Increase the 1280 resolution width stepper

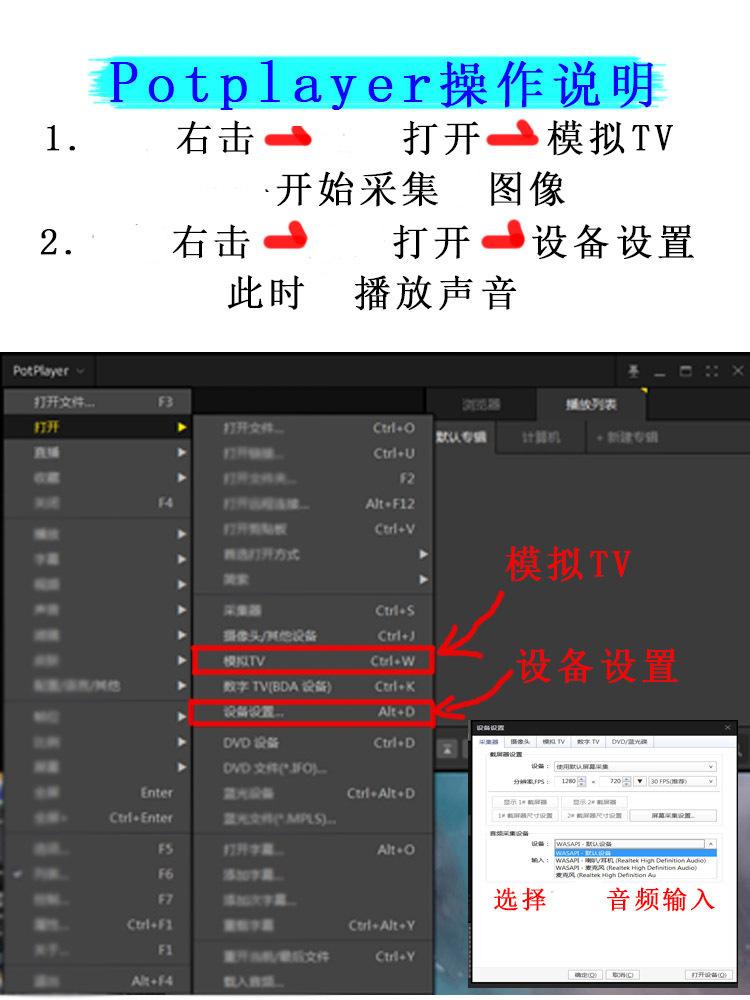(581, 779)
